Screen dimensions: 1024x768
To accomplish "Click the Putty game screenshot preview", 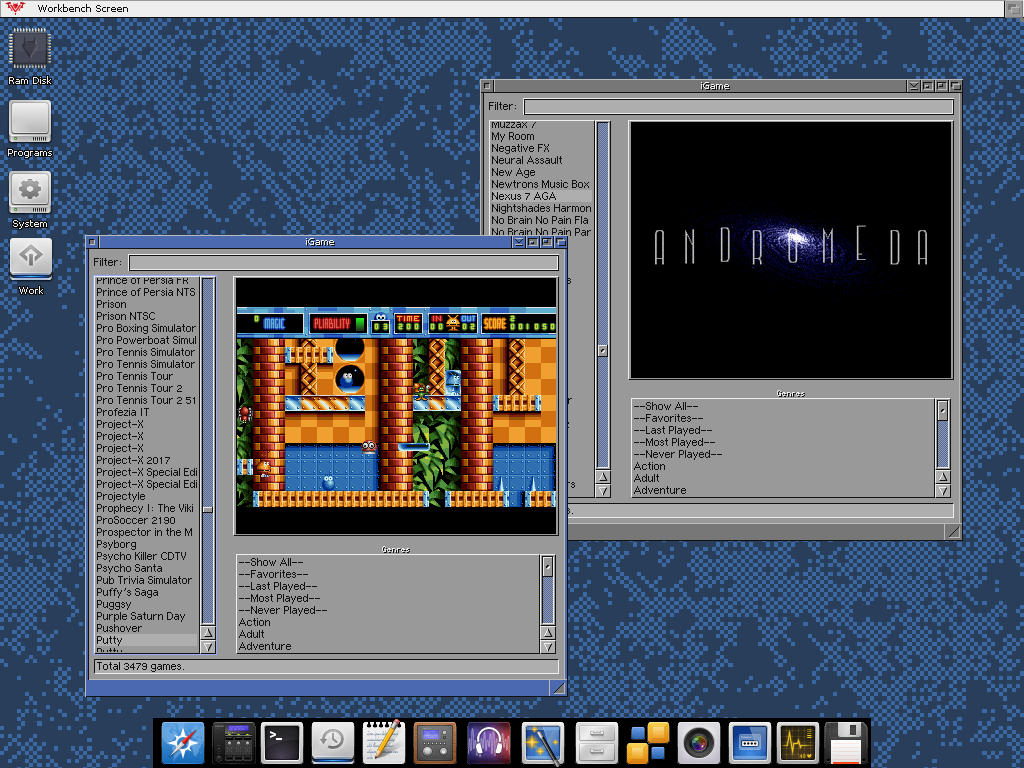I will click(395, 406).
